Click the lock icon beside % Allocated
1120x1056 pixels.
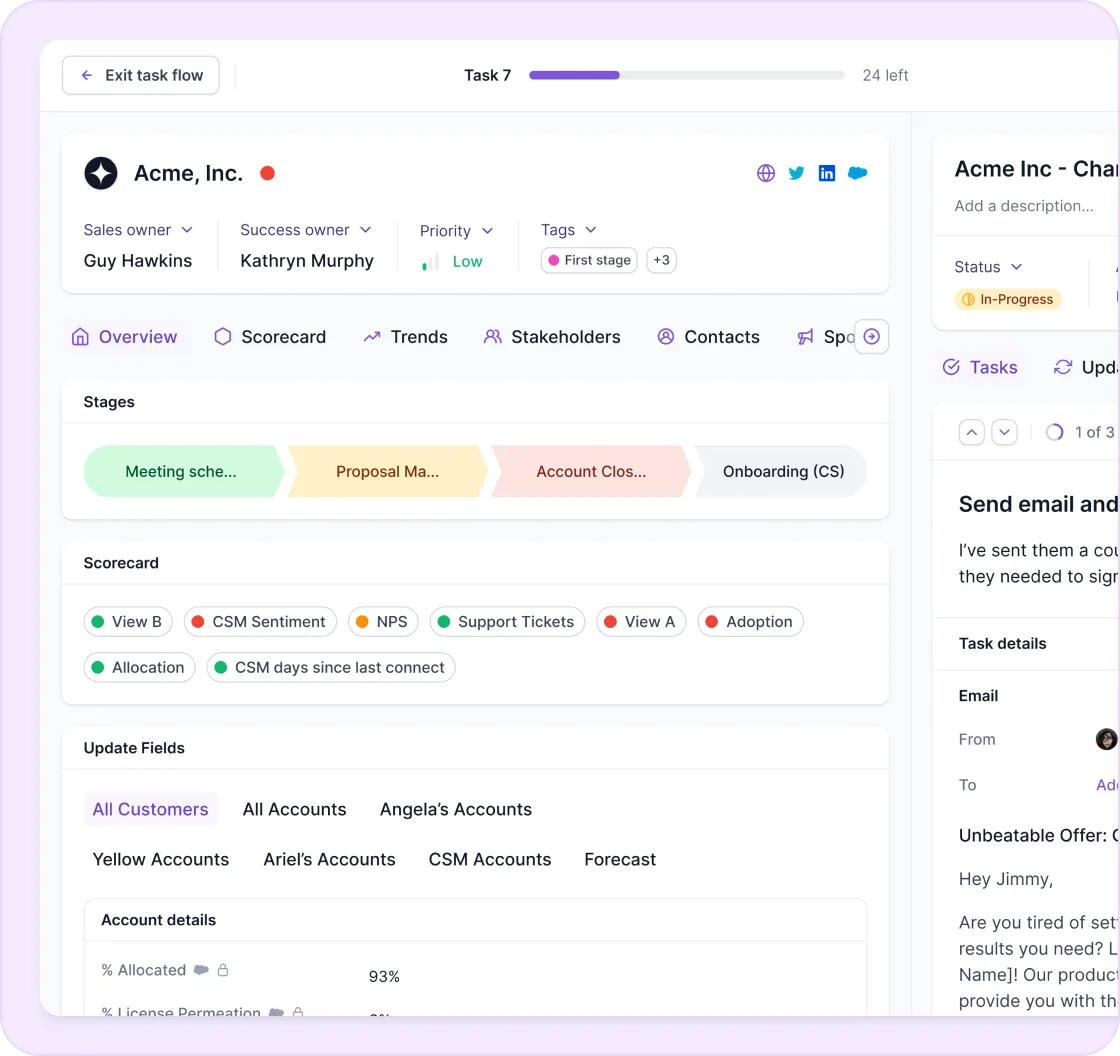point(223,970)
